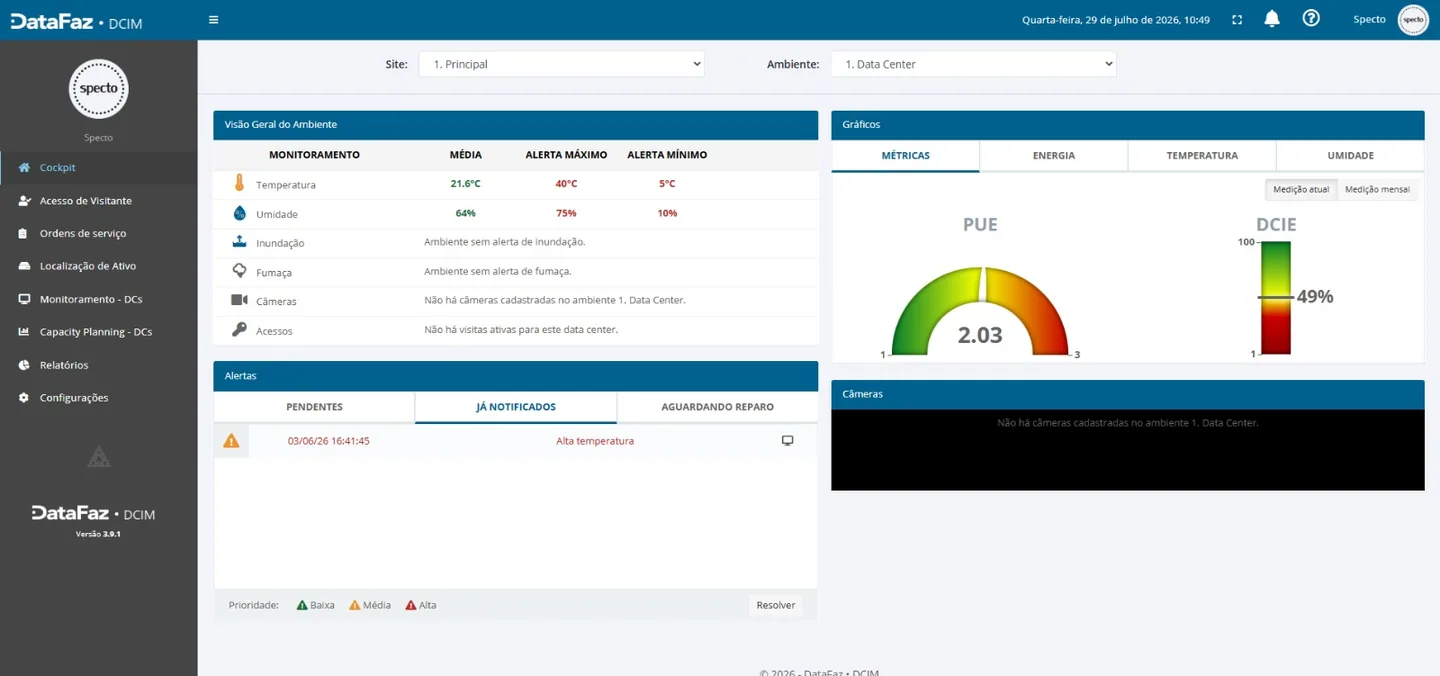1440x676 pixels.
Task: Click the 75% max humidity alert value
Action: pos(567,213)
